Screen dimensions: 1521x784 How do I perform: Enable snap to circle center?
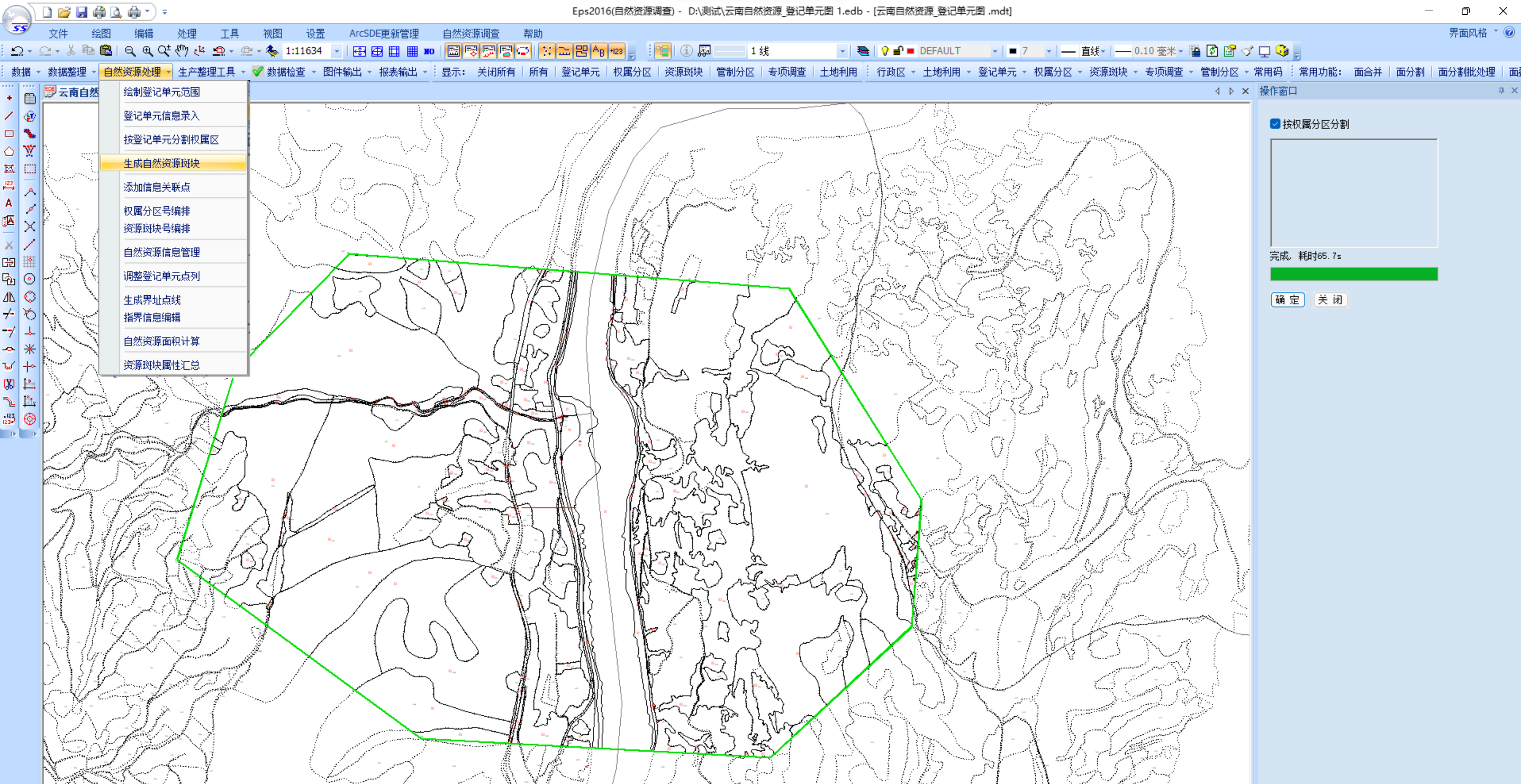pos(30,279)
